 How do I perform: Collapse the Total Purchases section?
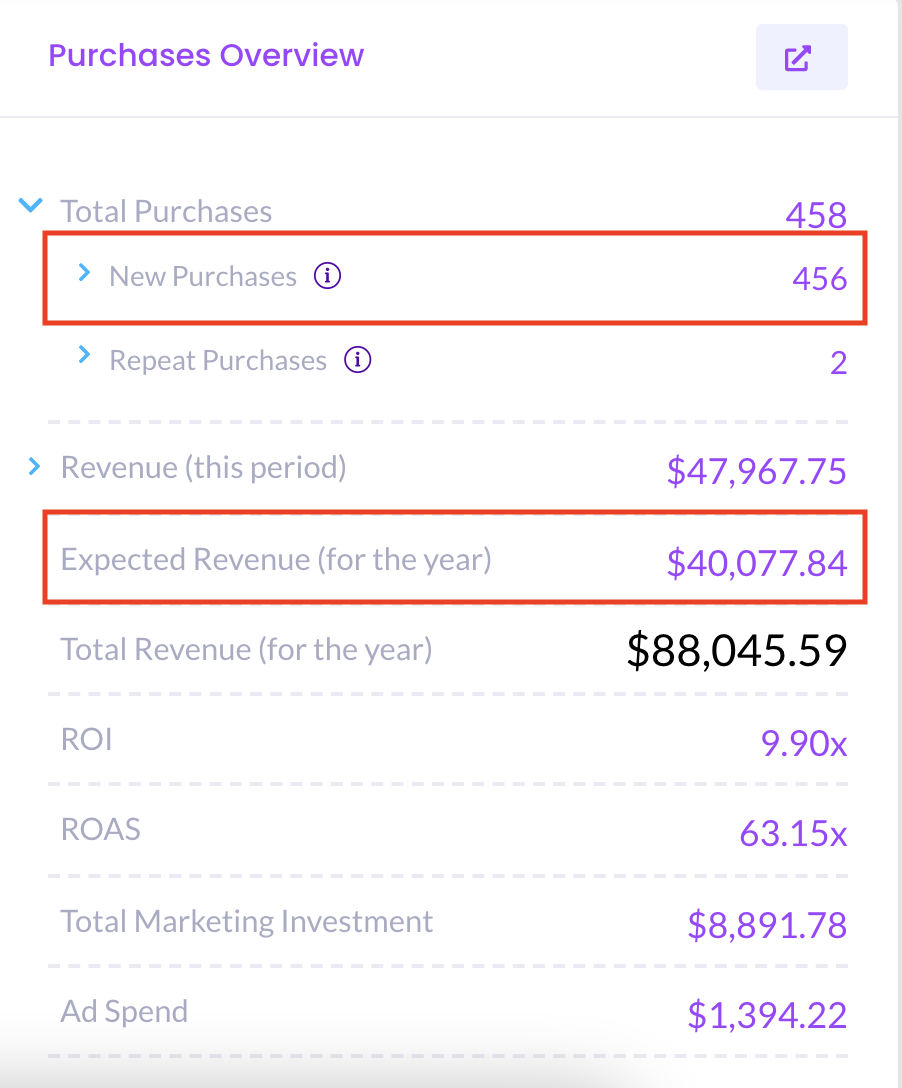(x=32, y=206)
